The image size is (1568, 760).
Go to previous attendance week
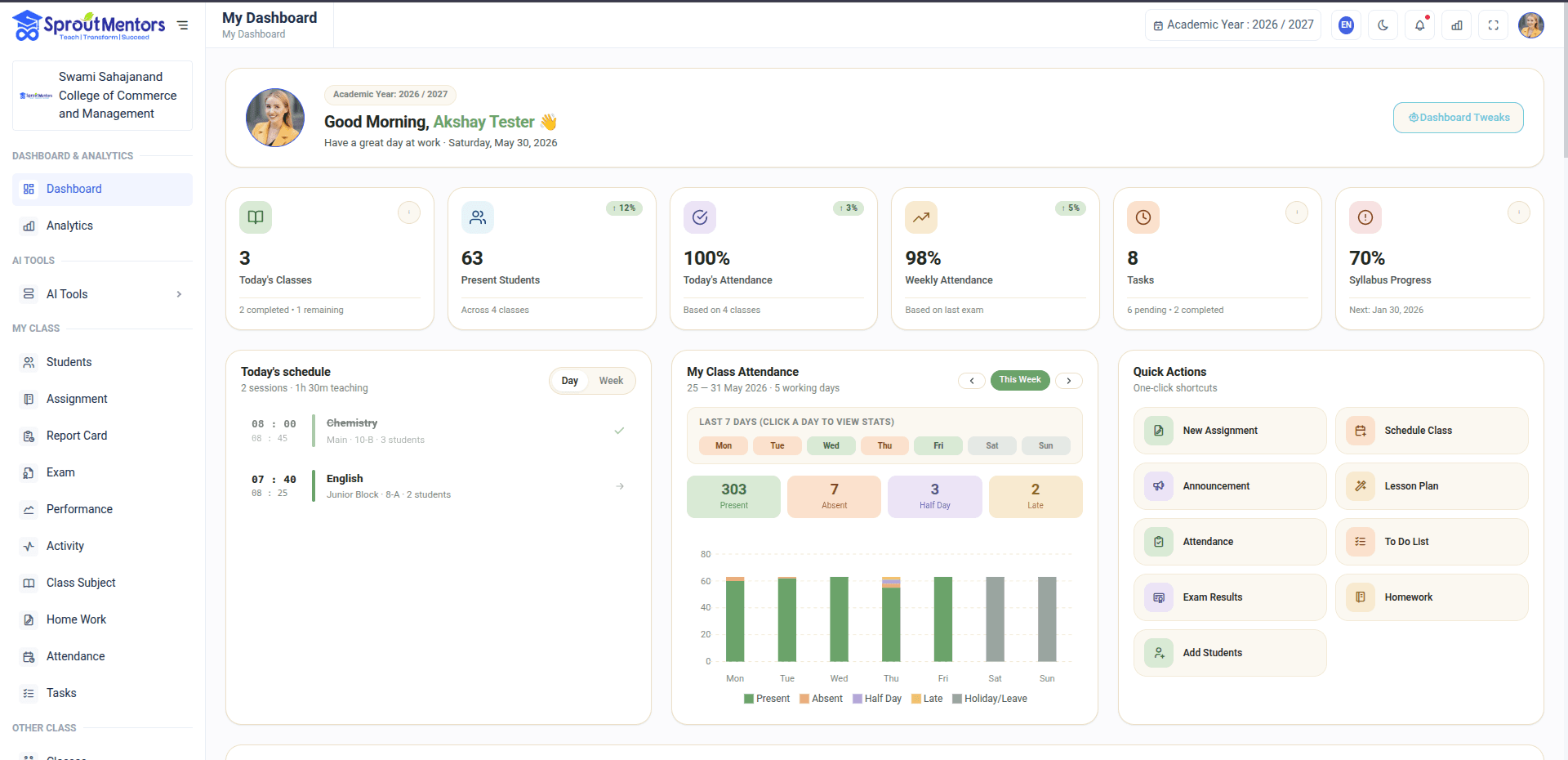point(972,381)
